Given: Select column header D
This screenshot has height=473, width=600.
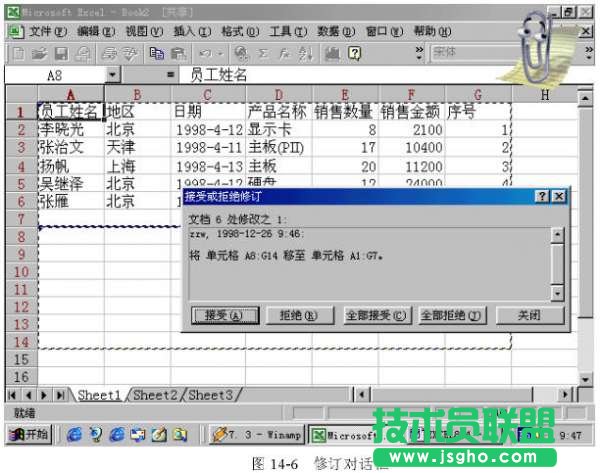Looking at the screenshot, I should 279,95.
